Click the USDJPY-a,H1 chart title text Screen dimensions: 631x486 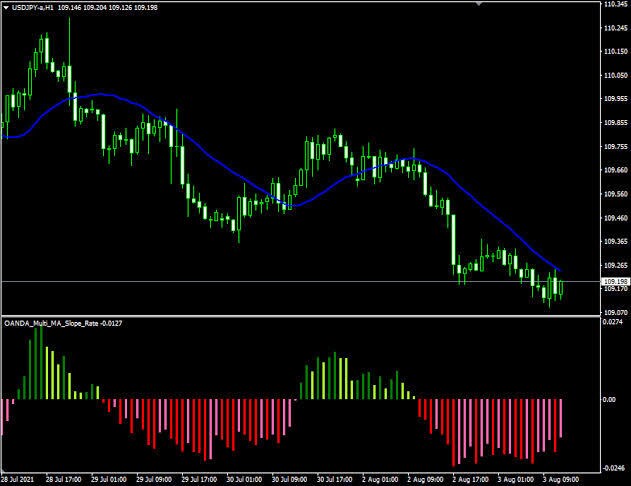pos(33,7)
